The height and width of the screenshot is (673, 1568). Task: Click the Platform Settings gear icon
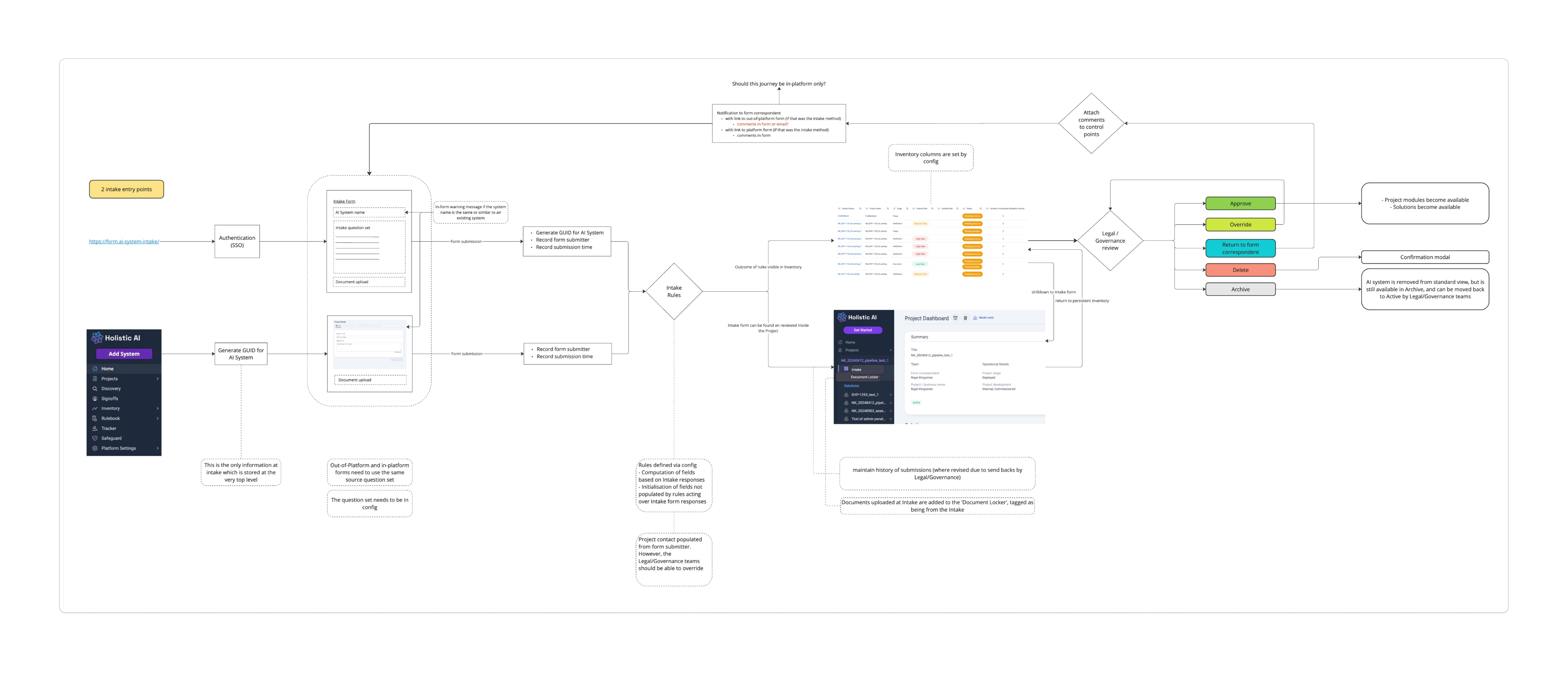[x=95, y=448]
